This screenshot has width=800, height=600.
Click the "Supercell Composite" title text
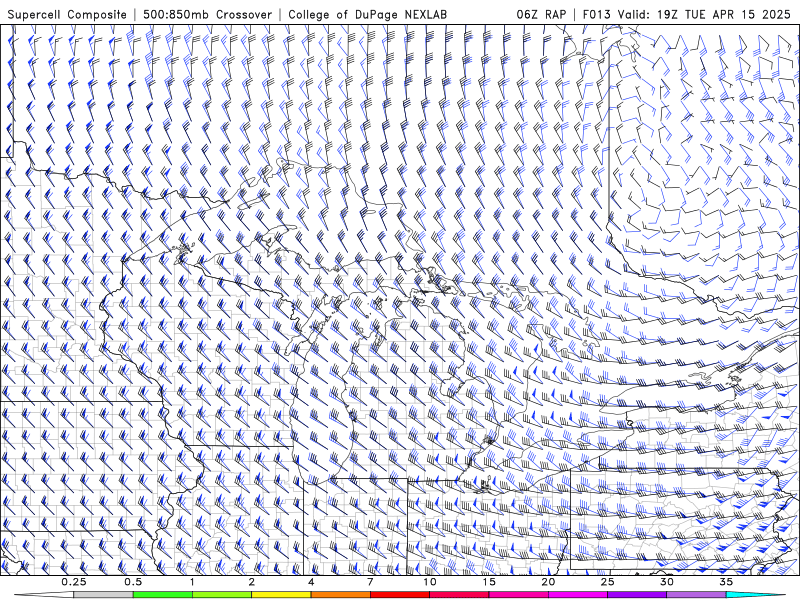pyautogui.click(x=67, y=14)
